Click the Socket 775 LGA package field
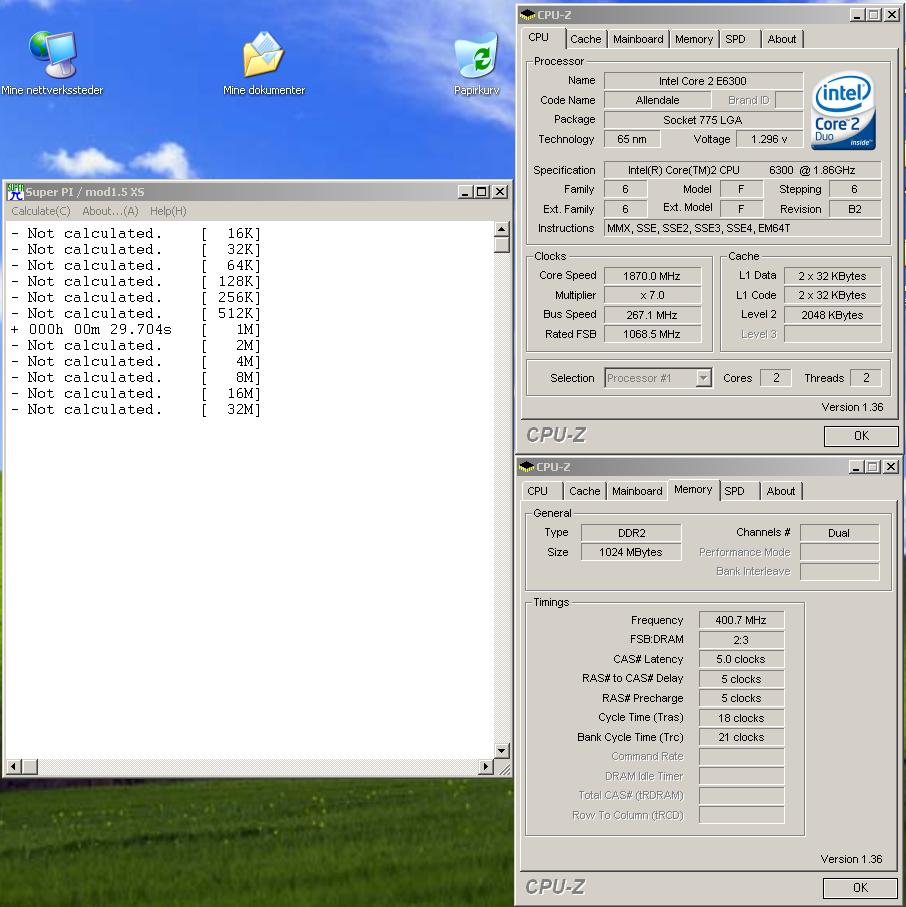The height and width of the screenshot is (907, 906). click(703, 120)
